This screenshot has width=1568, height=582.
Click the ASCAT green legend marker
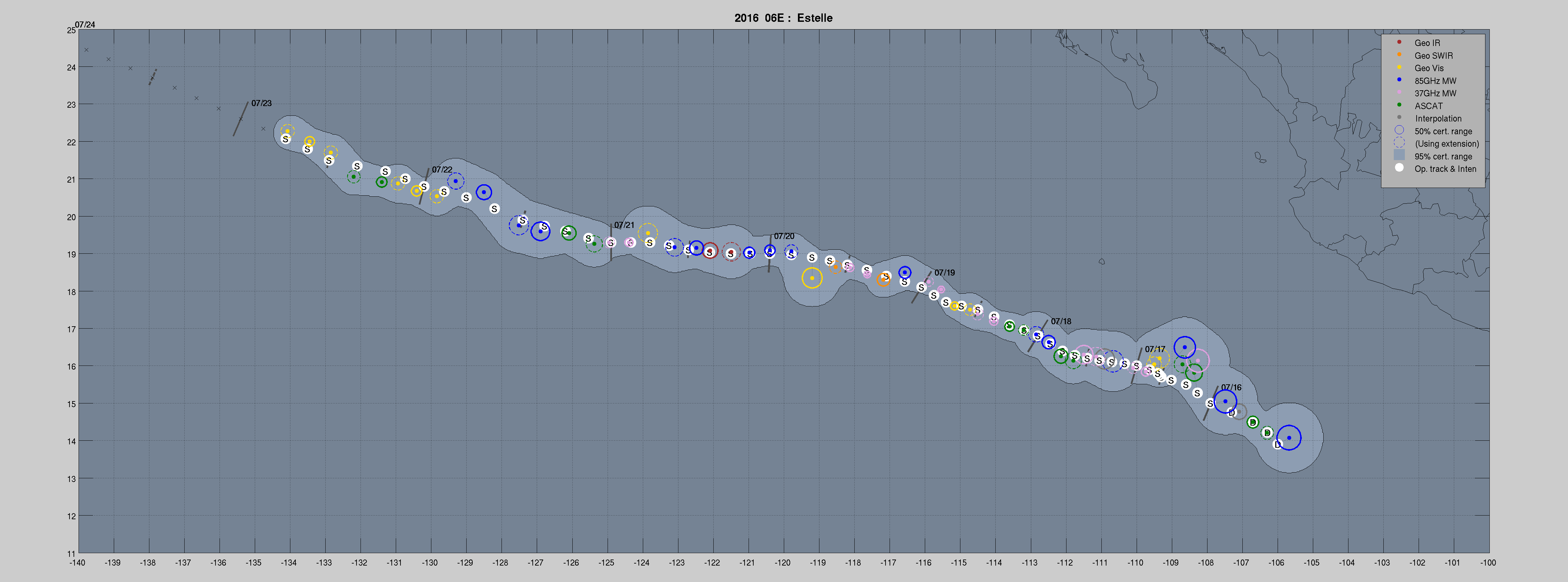tap(1399, 105)
